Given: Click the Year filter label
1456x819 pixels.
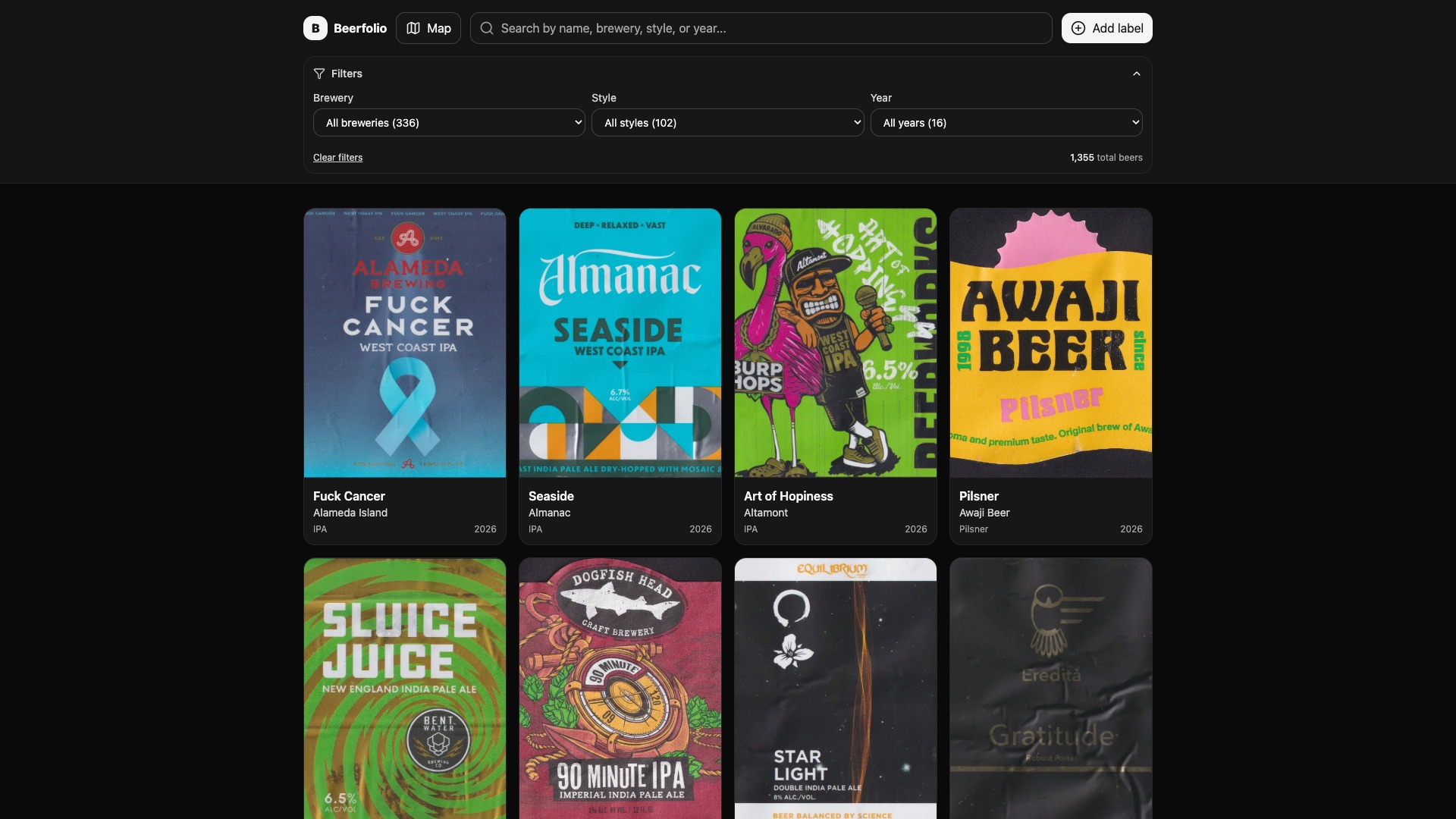Looking at the screenshot, I should coord(881,98).
